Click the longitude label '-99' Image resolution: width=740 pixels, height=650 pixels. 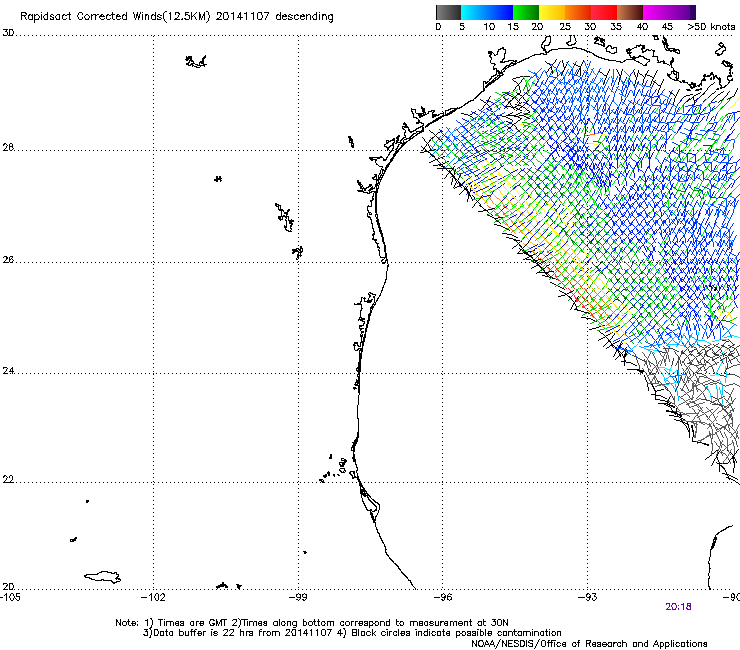coord(298,597)
